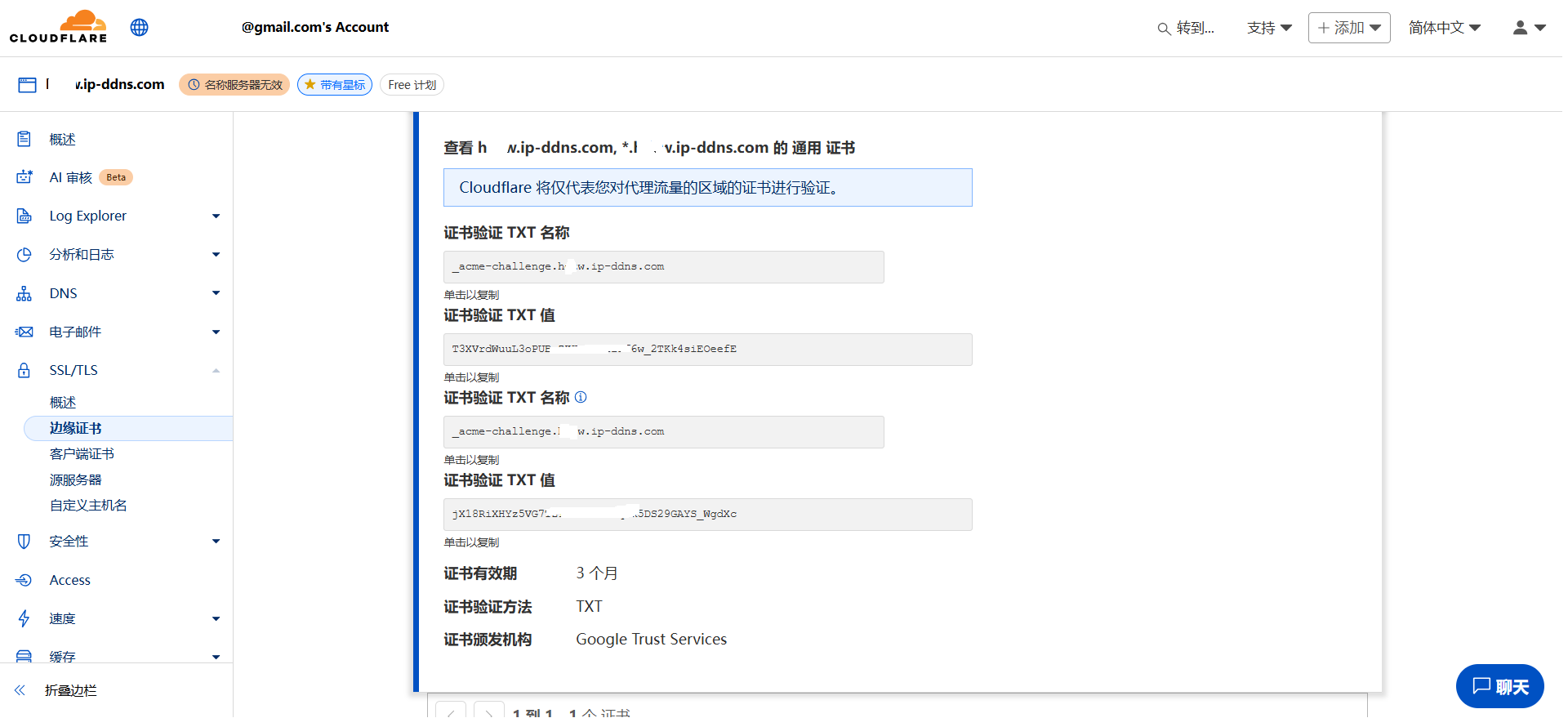Select 源服务器 in the SSL/TLS submenu

pyautogui.click(x=76, y=480)
